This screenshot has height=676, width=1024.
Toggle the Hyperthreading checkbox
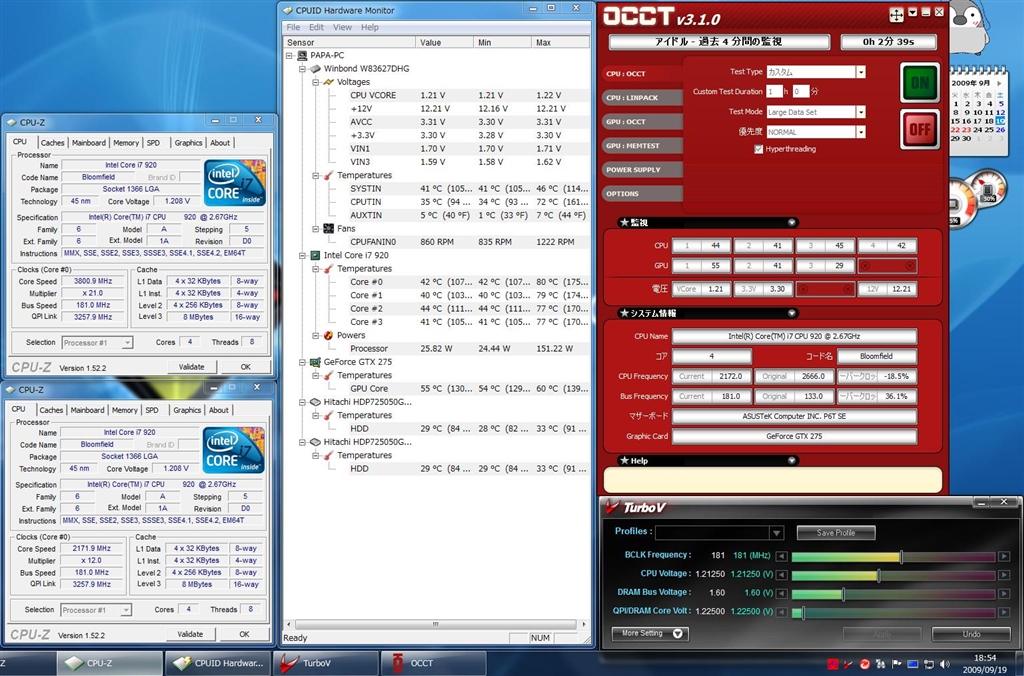coord(758,149)
